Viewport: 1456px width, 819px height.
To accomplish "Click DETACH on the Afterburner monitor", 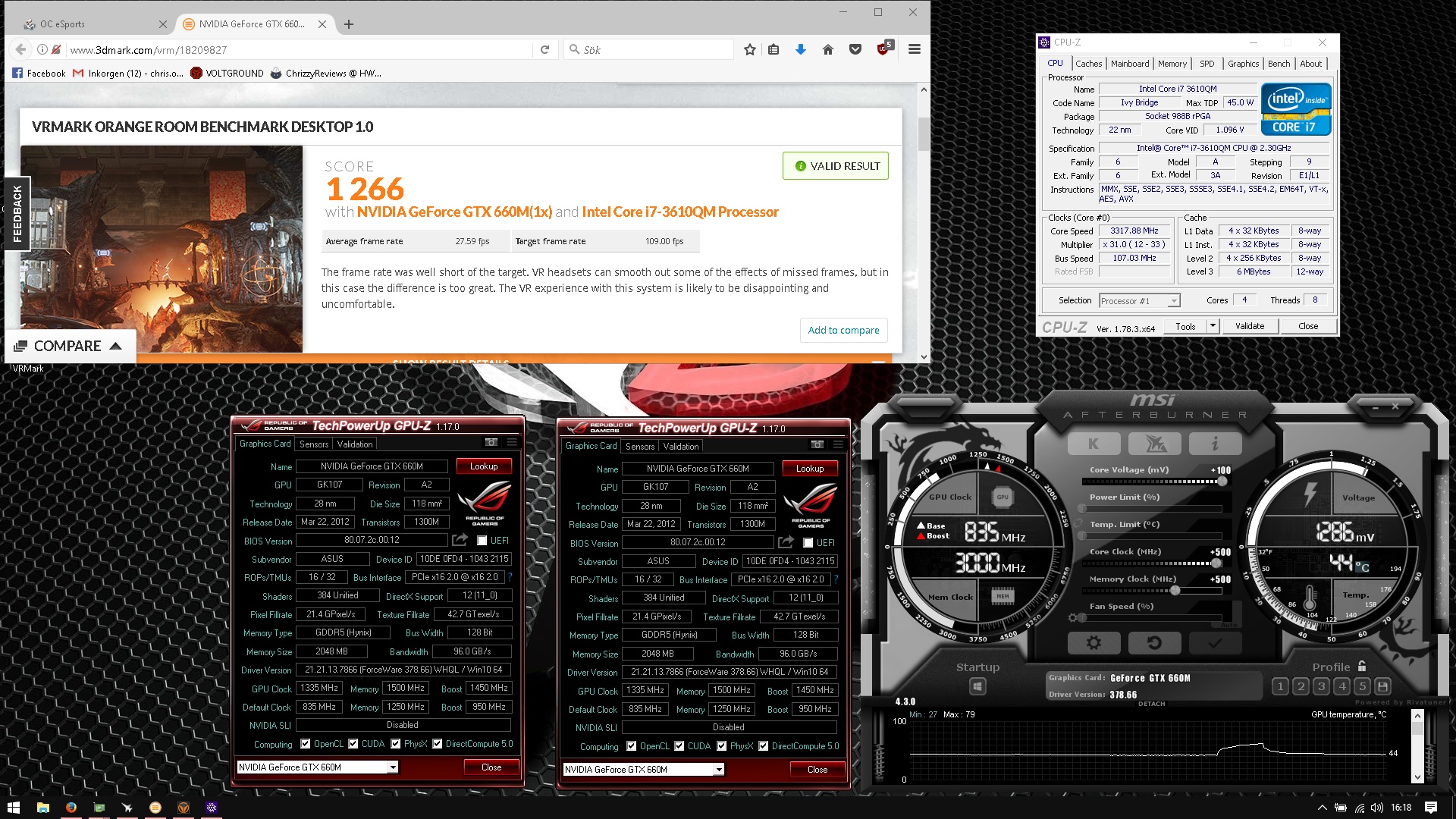I will (1151, 704).
